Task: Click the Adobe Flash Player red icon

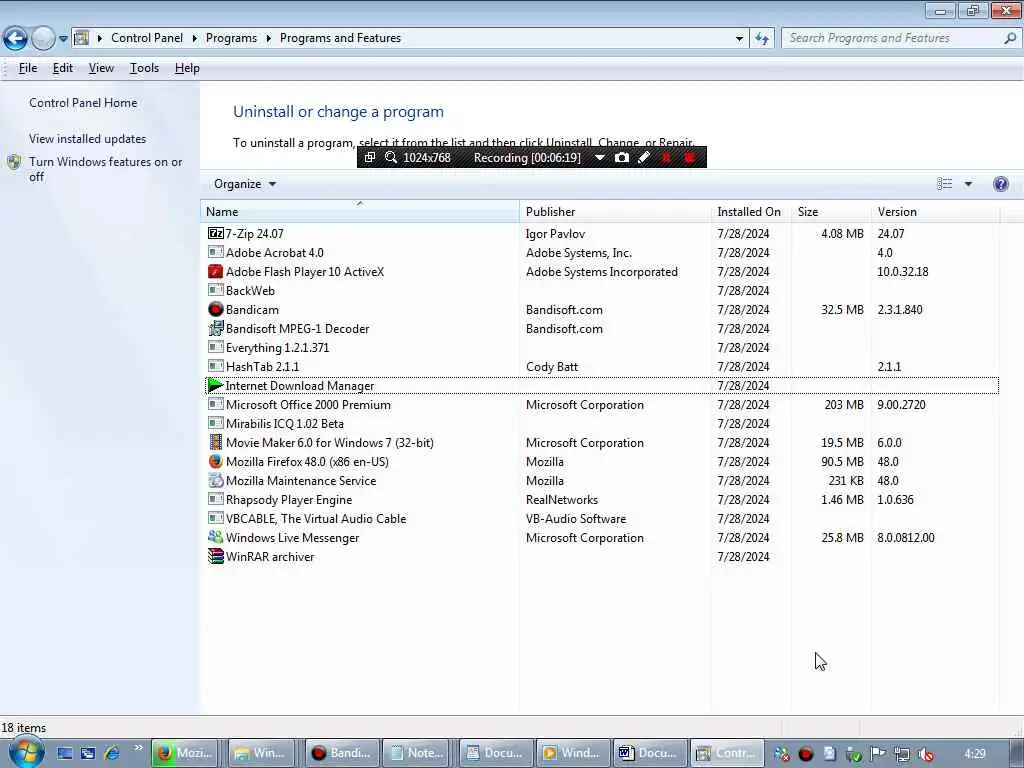Action: point(216,271)
